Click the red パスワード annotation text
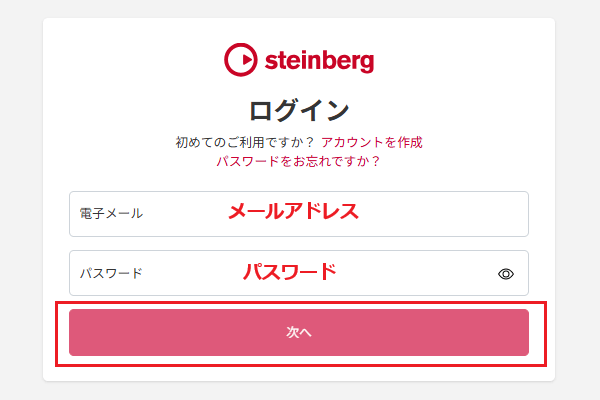600x400 pixels. click(290, 271)
